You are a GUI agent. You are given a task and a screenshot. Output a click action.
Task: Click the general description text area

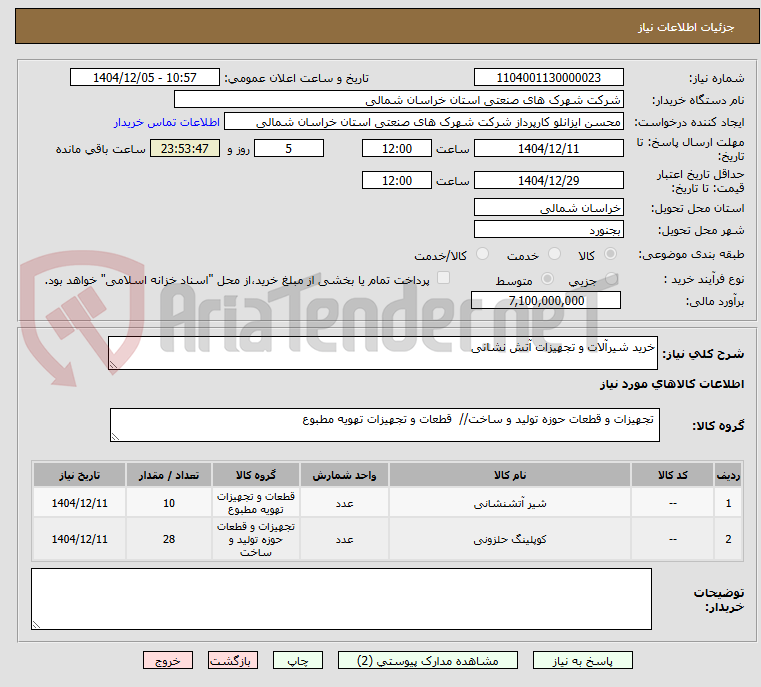coord(382,353)
